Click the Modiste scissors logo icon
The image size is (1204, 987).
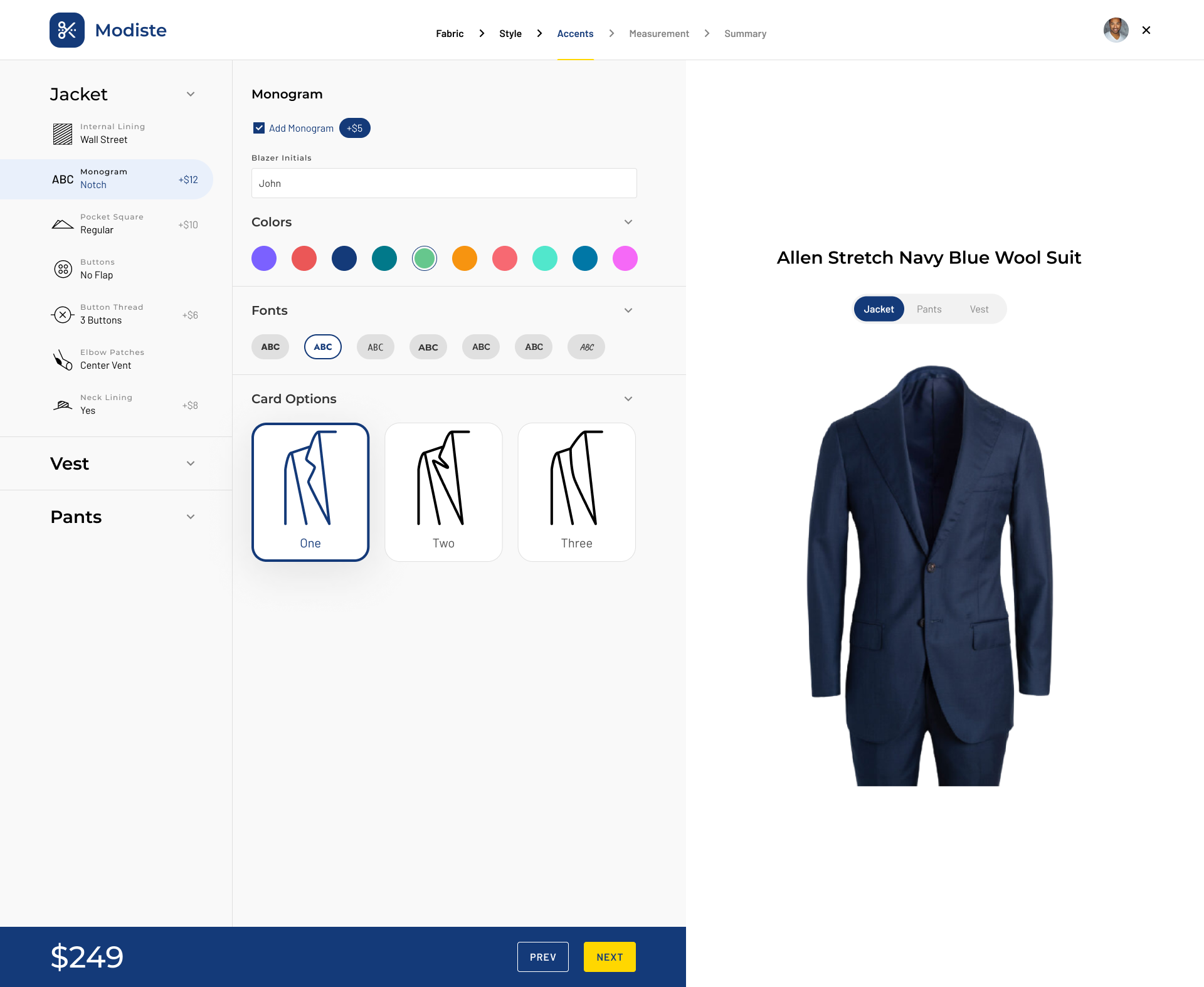[67, 30]
